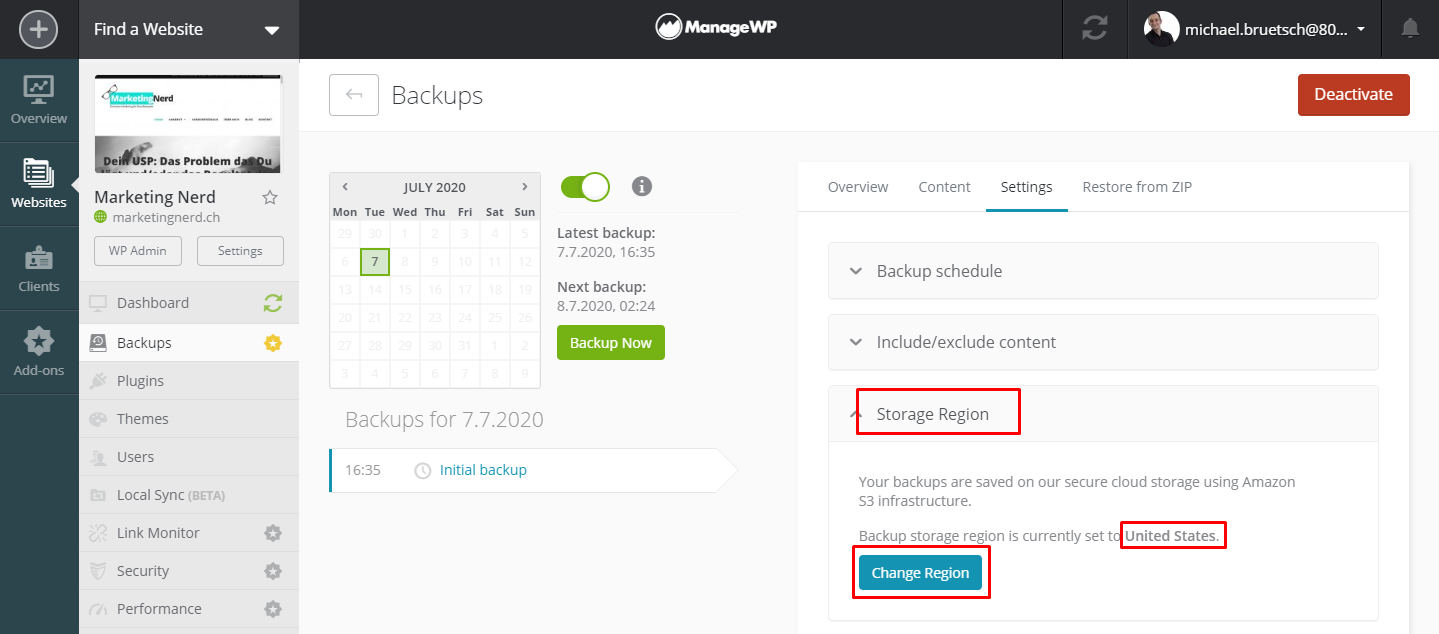This screenshot has width=1439, height=634.
Task: Click the backup info icon
Action: 642,186
